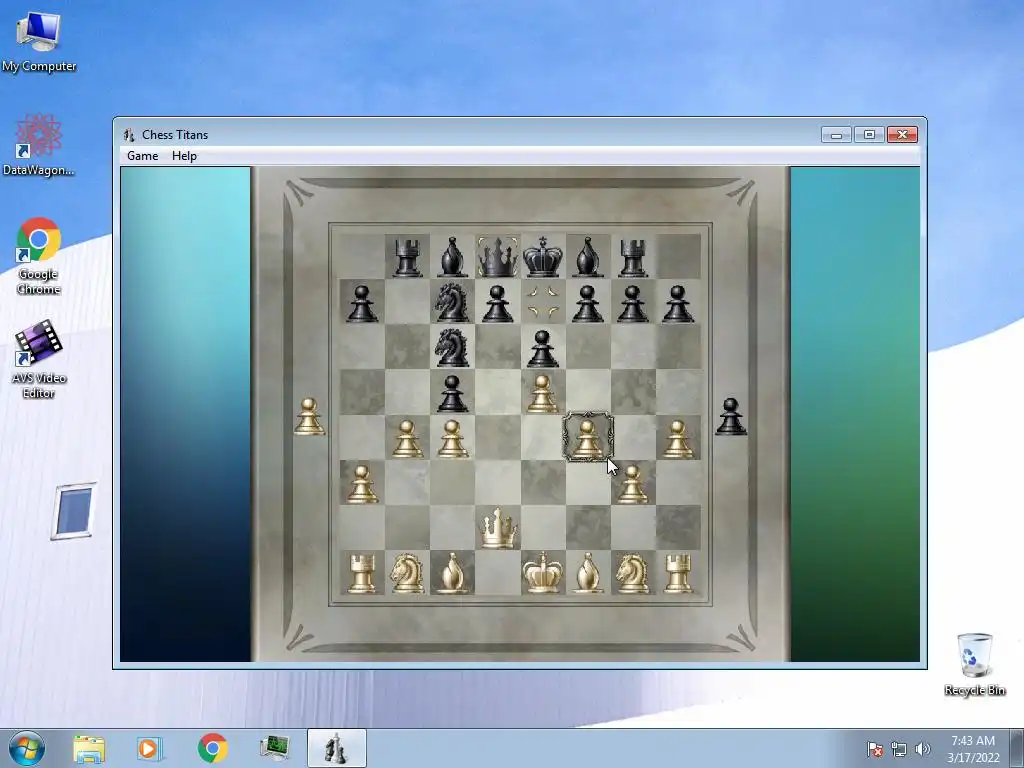Open the Game menu
Screen dimensions: 1024x768
click(x=142, y=155)
